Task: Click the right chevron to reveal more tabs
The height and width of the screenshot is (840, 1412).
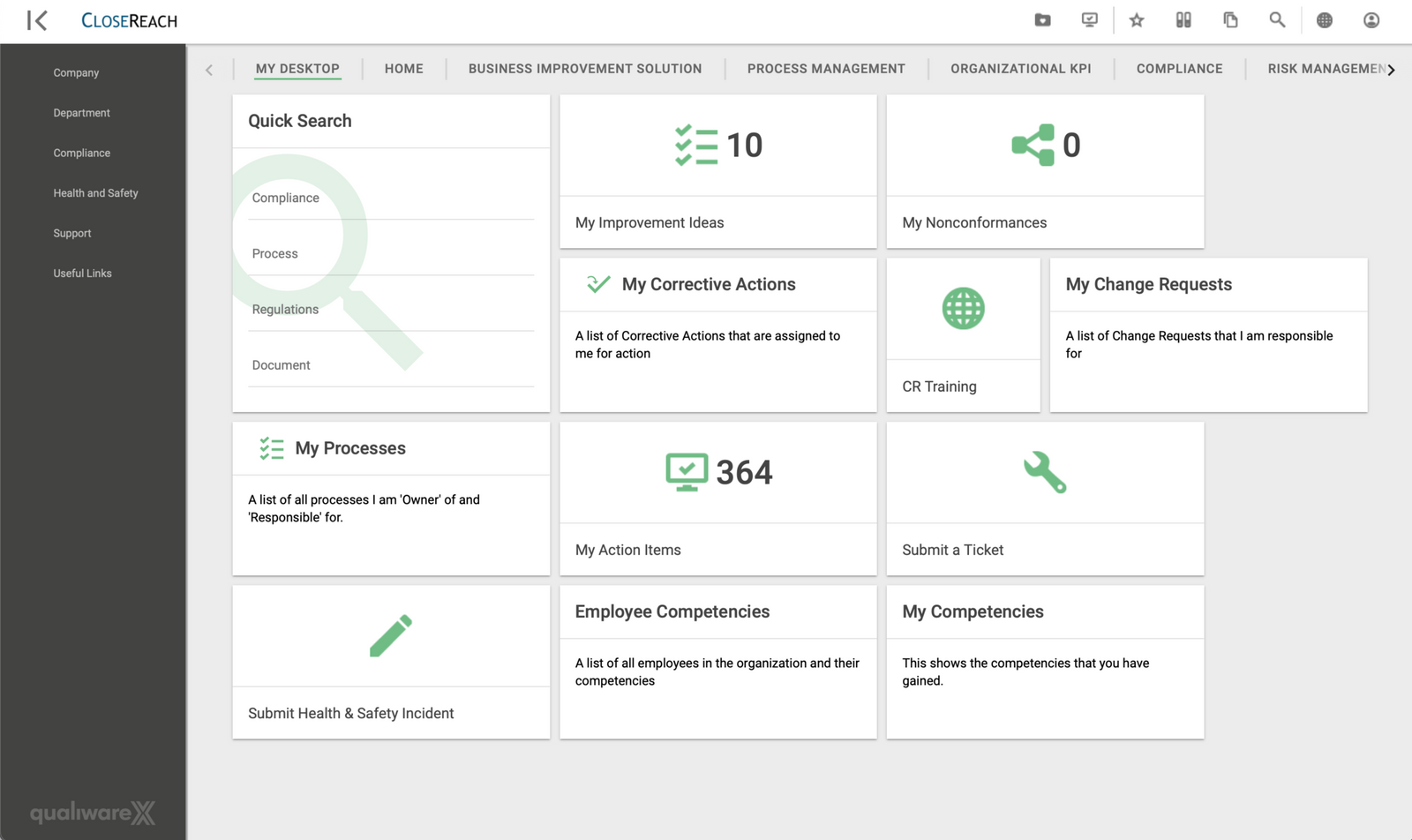Action: coord(1392,69)
